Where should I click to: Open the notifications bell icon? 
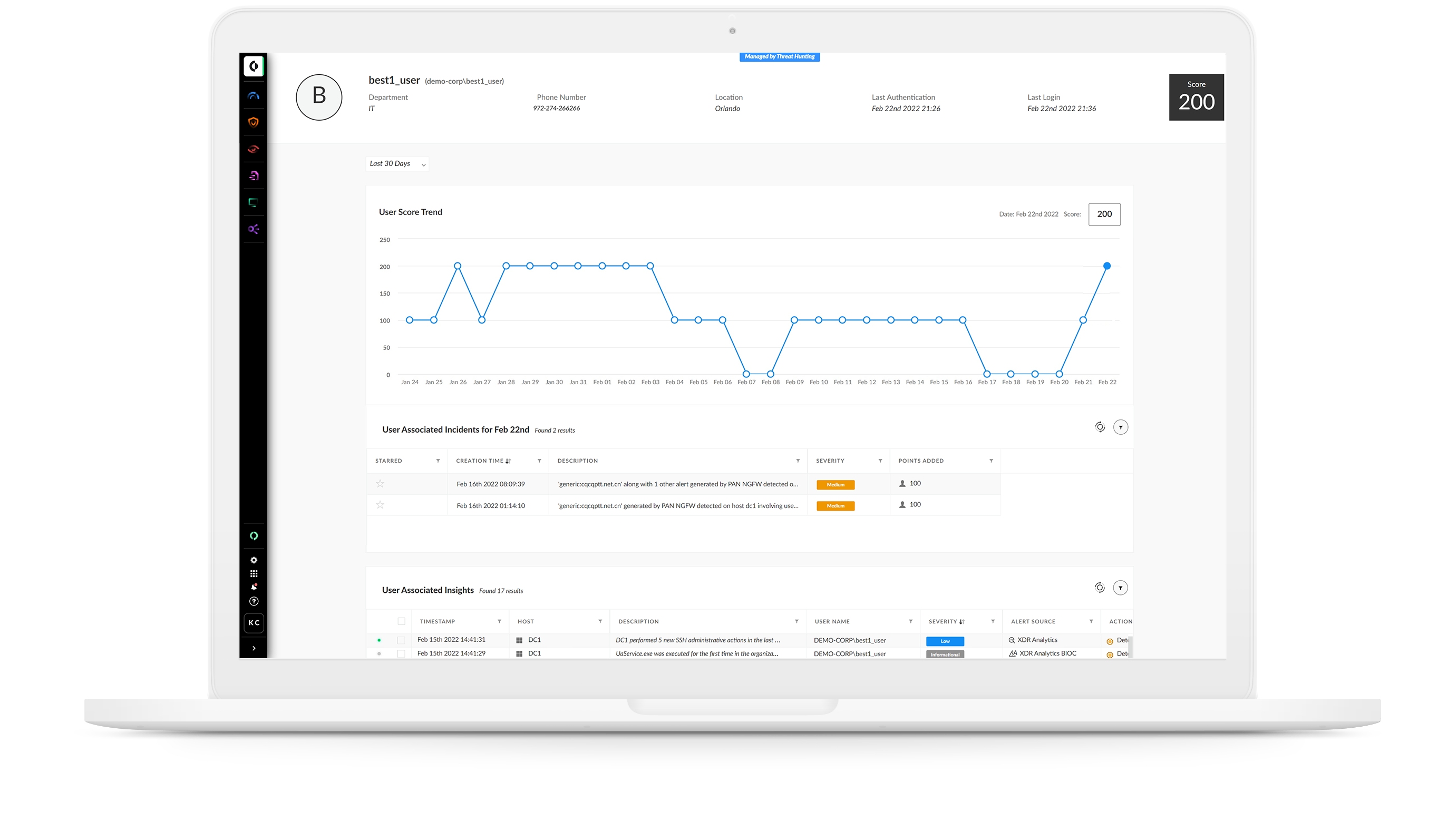click(254, 587)
